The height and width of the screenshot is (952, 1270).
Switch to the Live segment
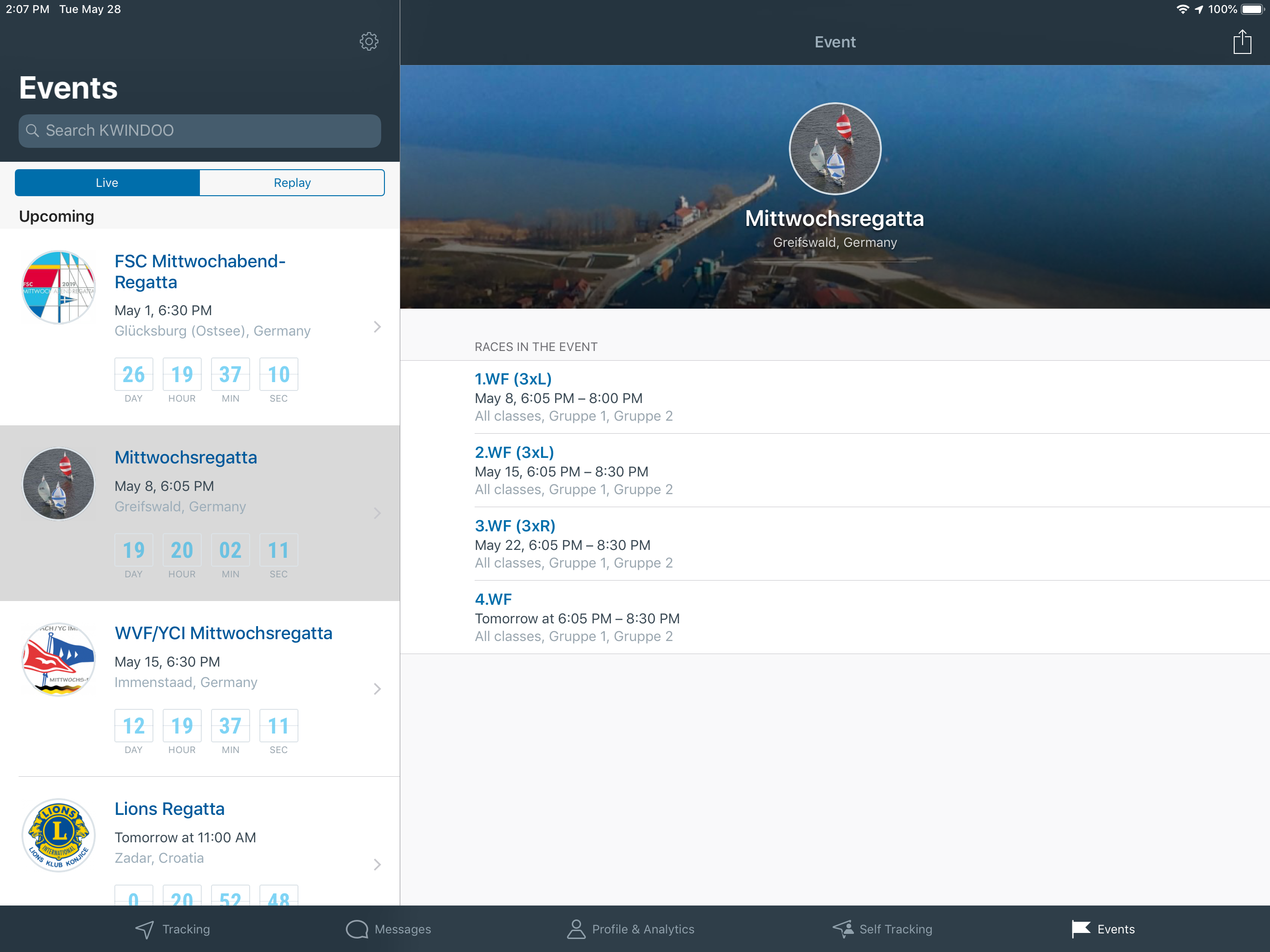coord(107,183)
